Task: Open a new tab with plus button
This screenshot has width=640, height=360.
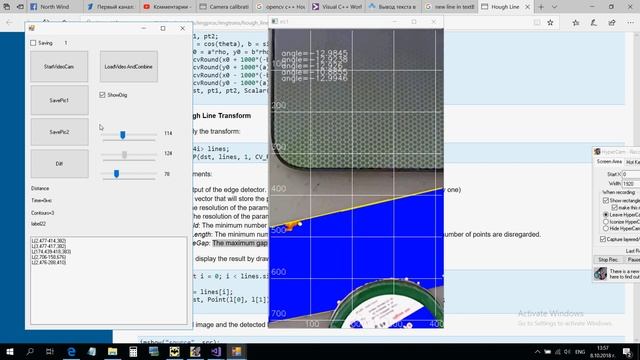Action: 541,7
